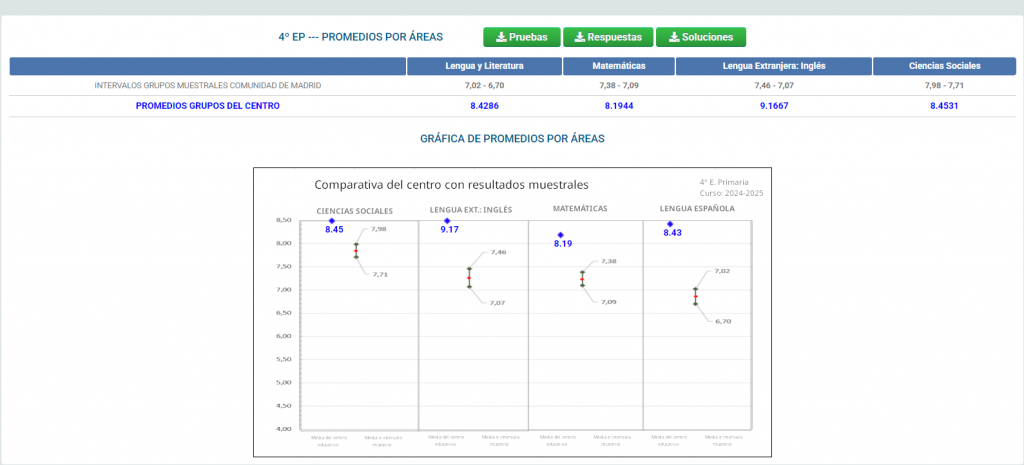
Task: Select the Matemáticas column header
Action: pyautogui.click(x=619, y=66)
